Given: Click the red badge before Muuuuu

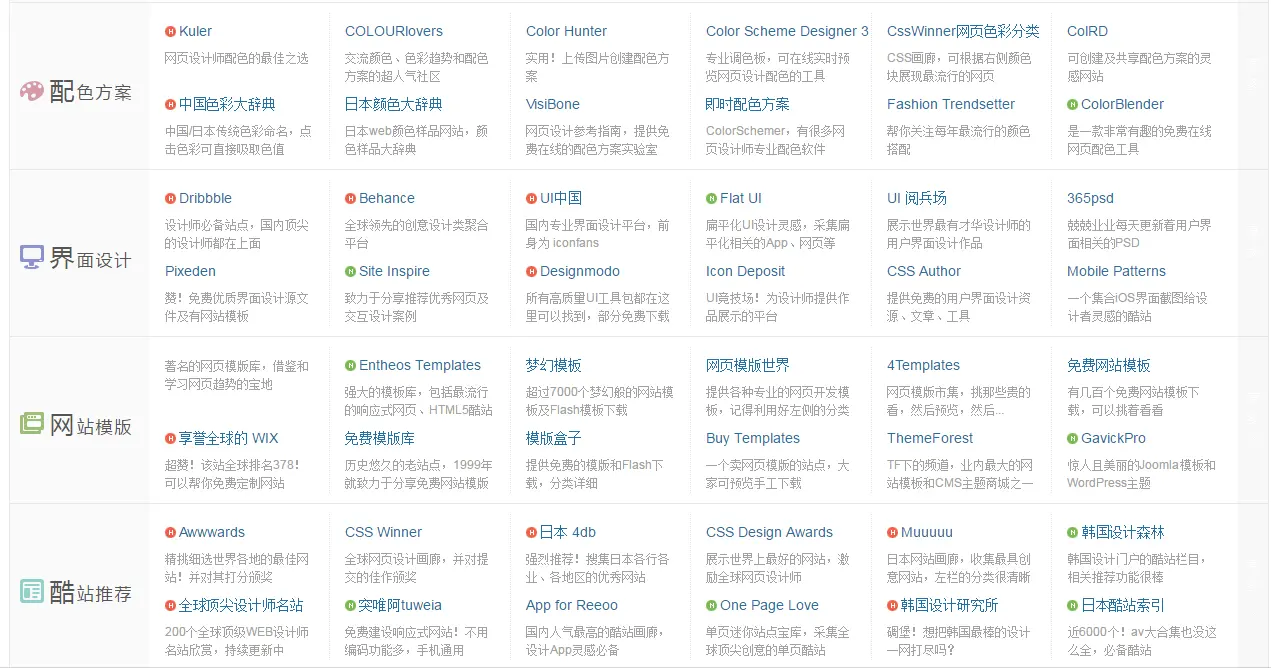Looking at the screenshot, I should coord(892,532).
